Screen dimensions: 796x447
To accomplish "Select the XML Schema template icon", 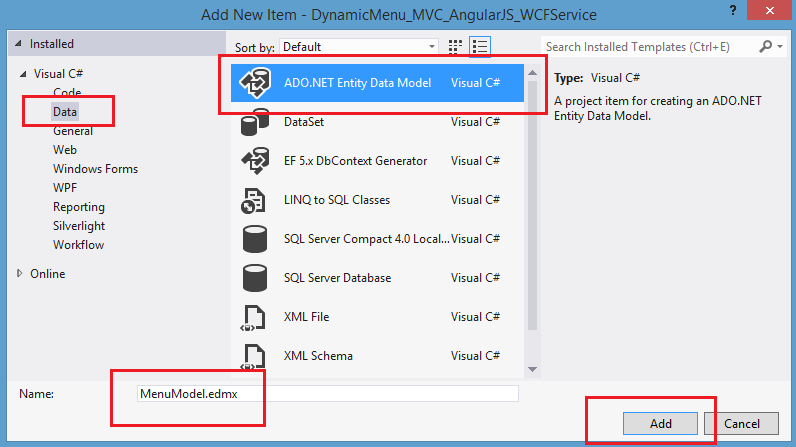I will click(x=252, y=356).
